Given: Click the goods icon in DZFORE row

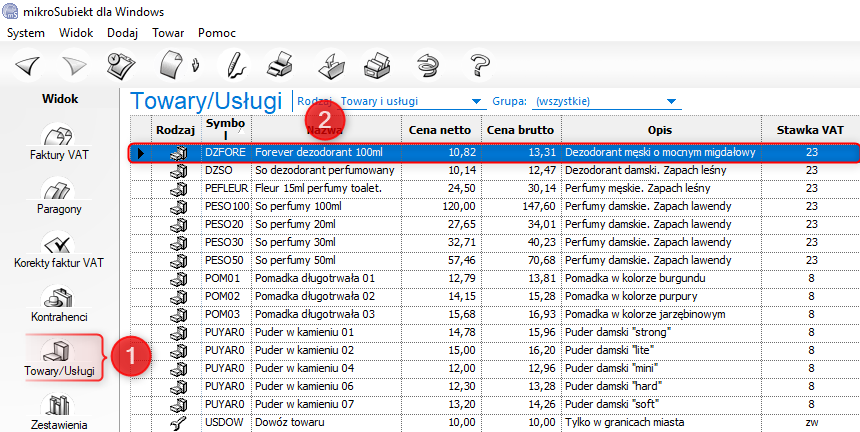Looking at the screenshot, I should (178, 154).
